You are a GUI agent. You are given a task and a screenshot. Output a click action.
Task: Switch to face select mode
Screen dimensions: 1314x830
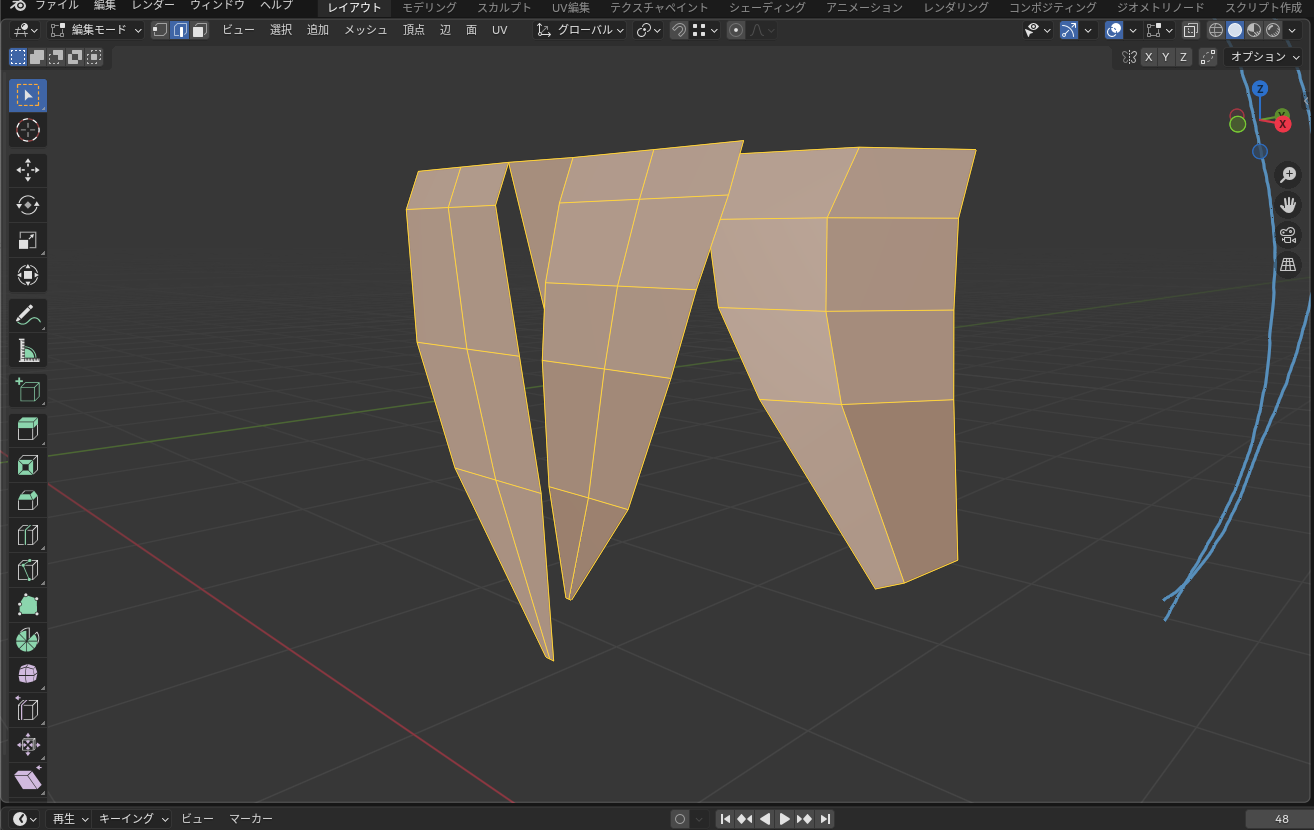coord(200,30)
